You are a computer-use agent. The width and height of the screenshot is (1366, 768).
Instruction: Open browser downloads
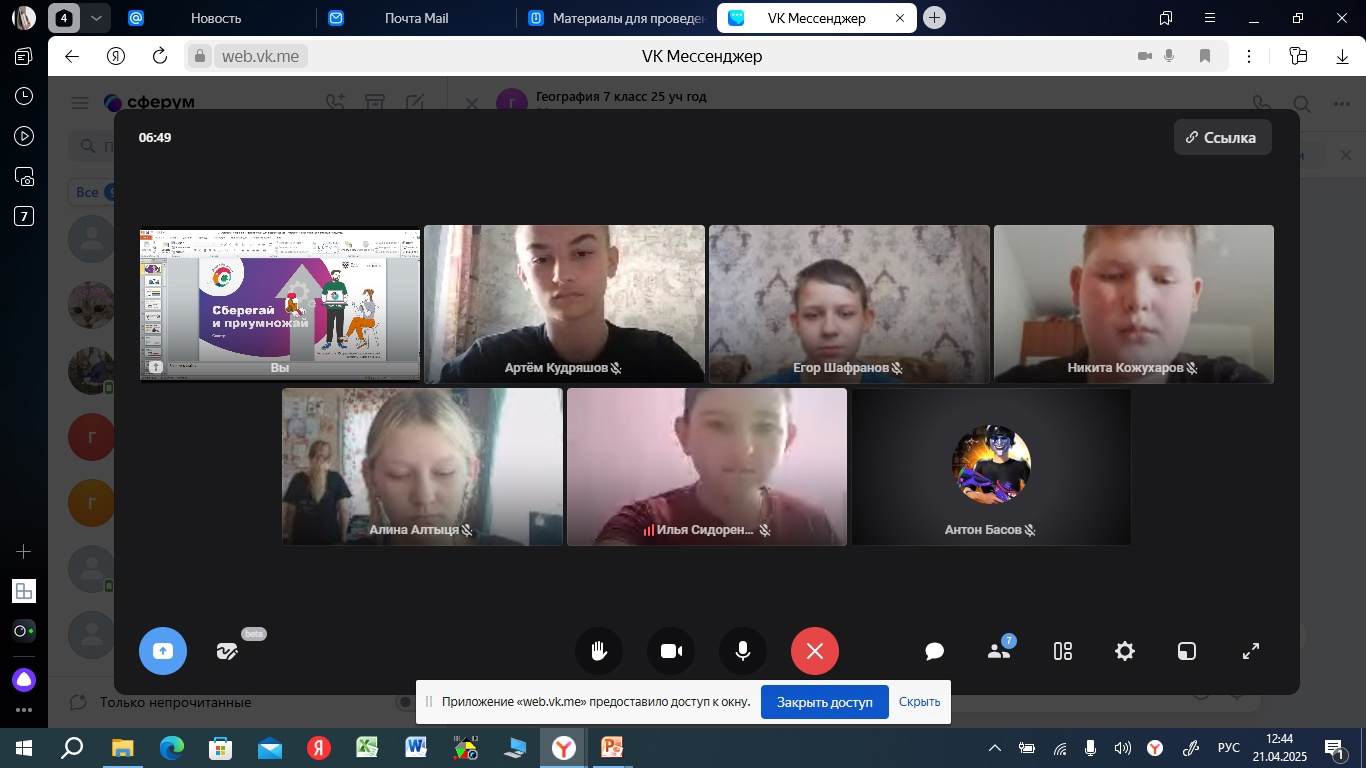tap(1343, 56)
